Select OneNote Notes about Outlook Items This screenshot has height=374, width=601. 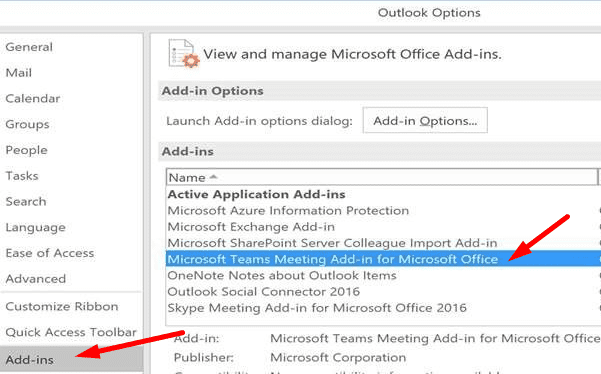[x=383, y=276]
